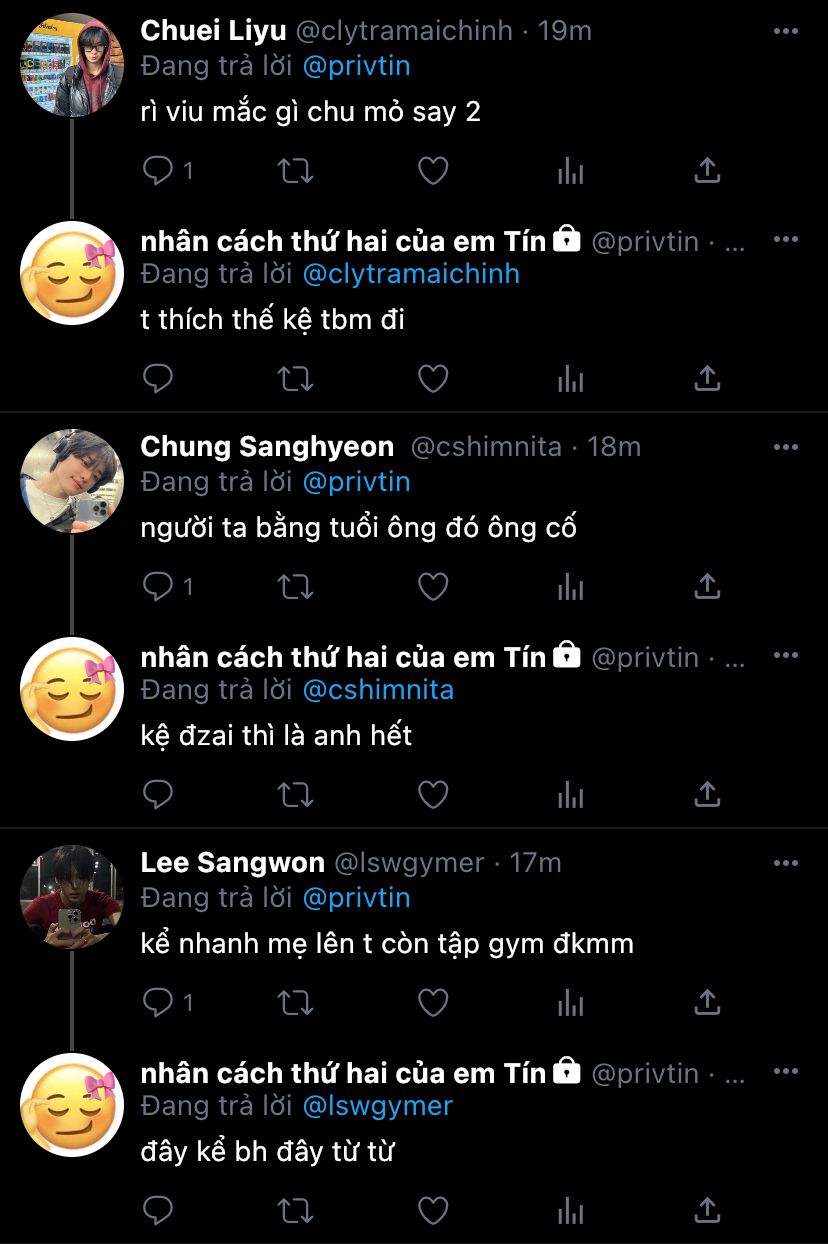
Task: Retweet Chuei Liyu's reply
Action: coord(295,171)
